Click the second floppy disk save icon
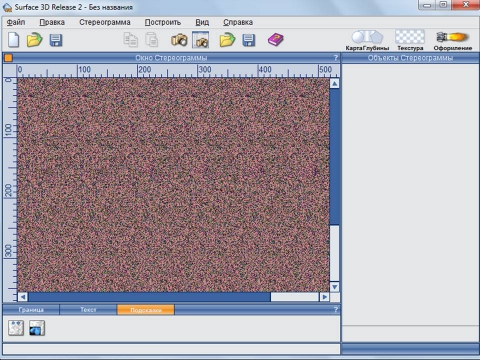Viewport: 480px width, 360px height. [x=249, y=40]
